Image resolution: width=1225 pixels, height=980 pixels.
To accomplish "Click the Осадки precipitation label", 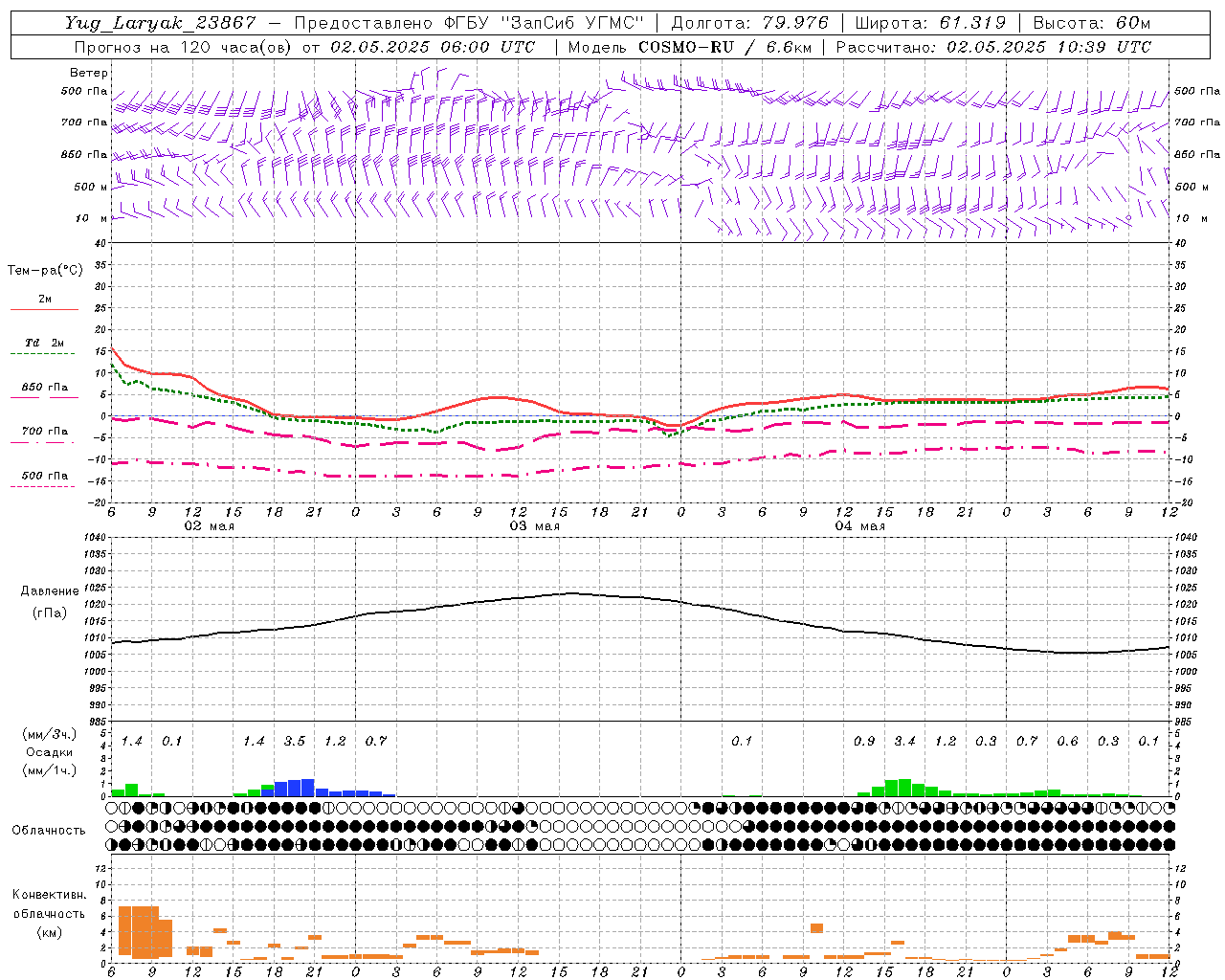I will (x=49, y=752).
